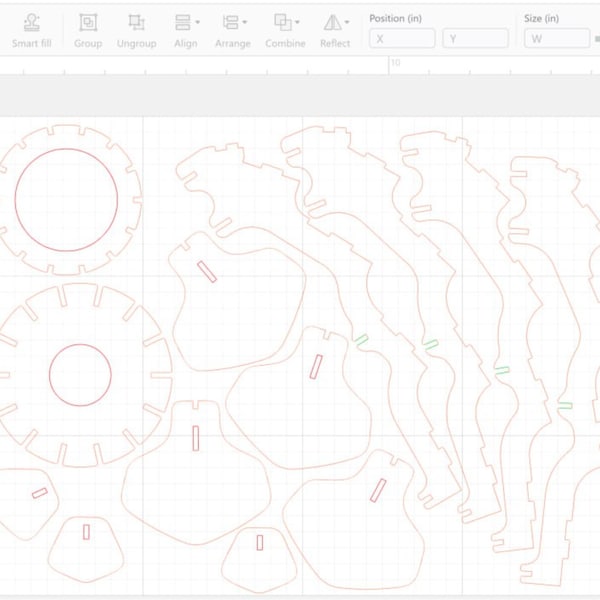This screenshot has width=600, height=600.
Task: Click the Group label
Action: click(x=88, y=44)
